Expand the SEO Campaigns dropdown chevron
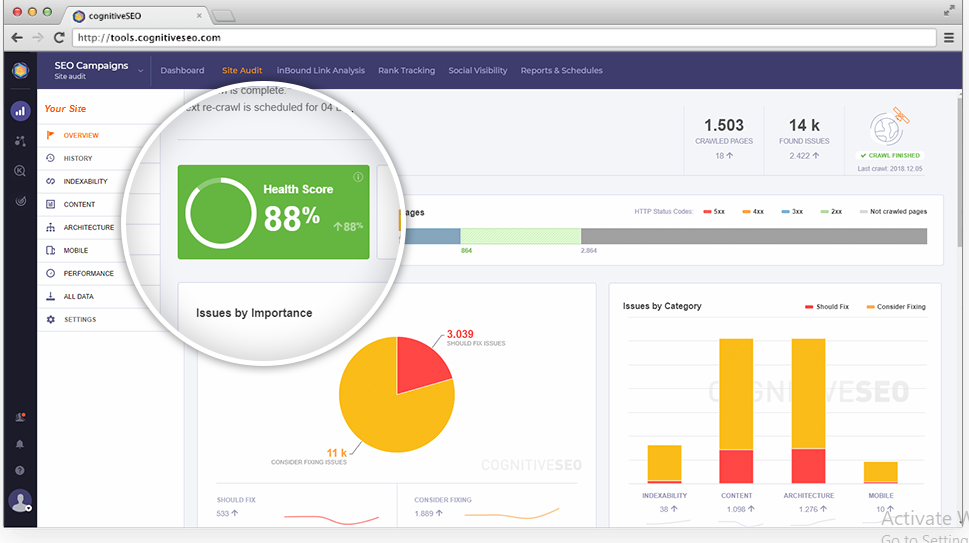 [x=141, y=71]
